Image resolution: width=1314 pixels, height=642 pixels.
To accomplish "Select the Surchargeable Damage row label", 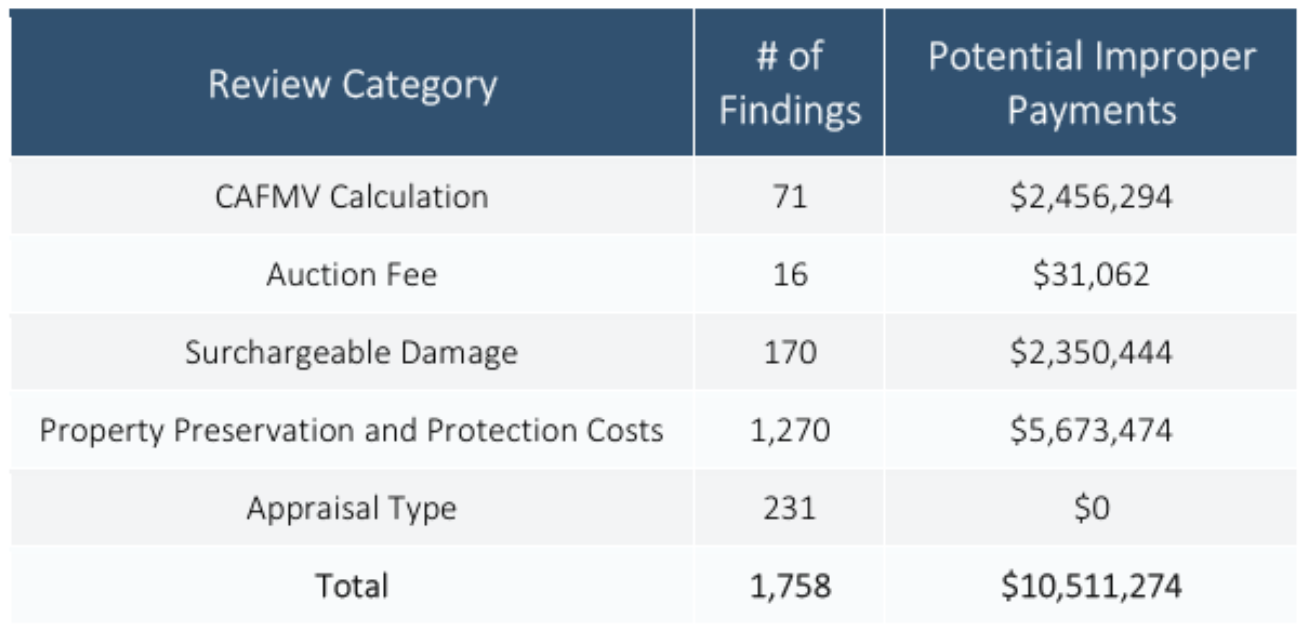I will coord(352,352).
